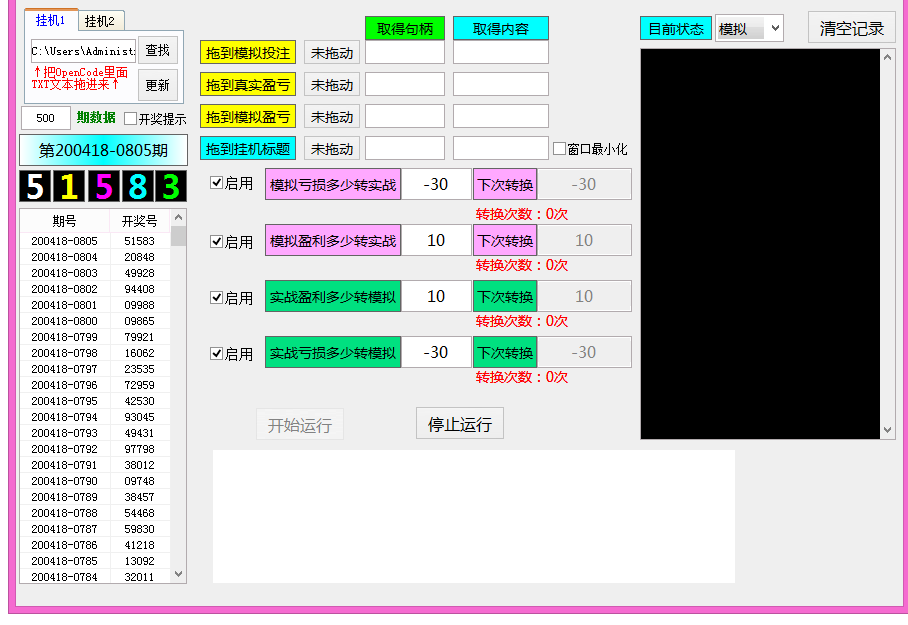
Task: Edit 10 value for 模拟盈利多少转实战
Action: coord(436,240)
